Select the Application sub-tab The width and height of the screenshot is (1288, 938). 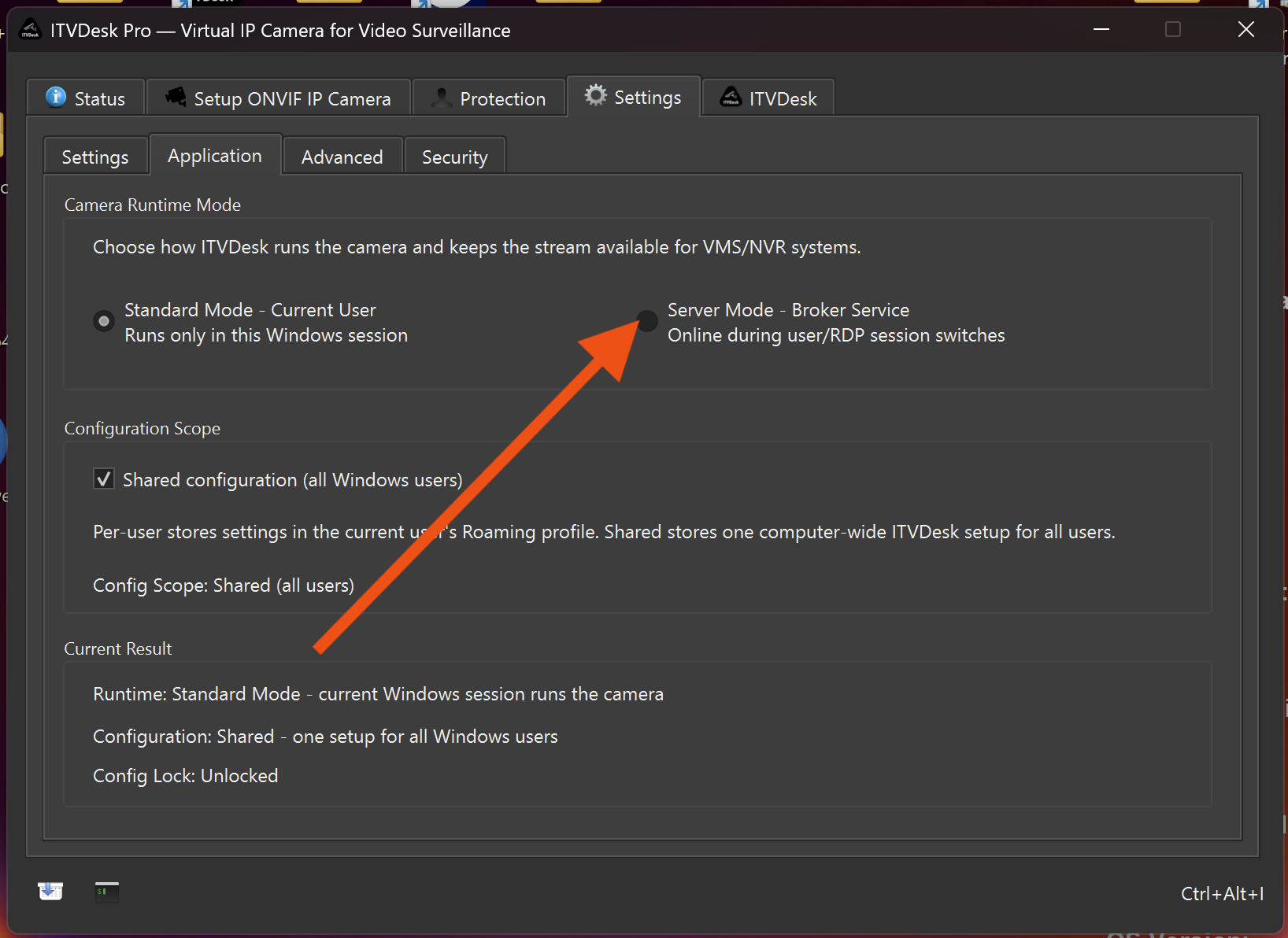pos(215,155)
